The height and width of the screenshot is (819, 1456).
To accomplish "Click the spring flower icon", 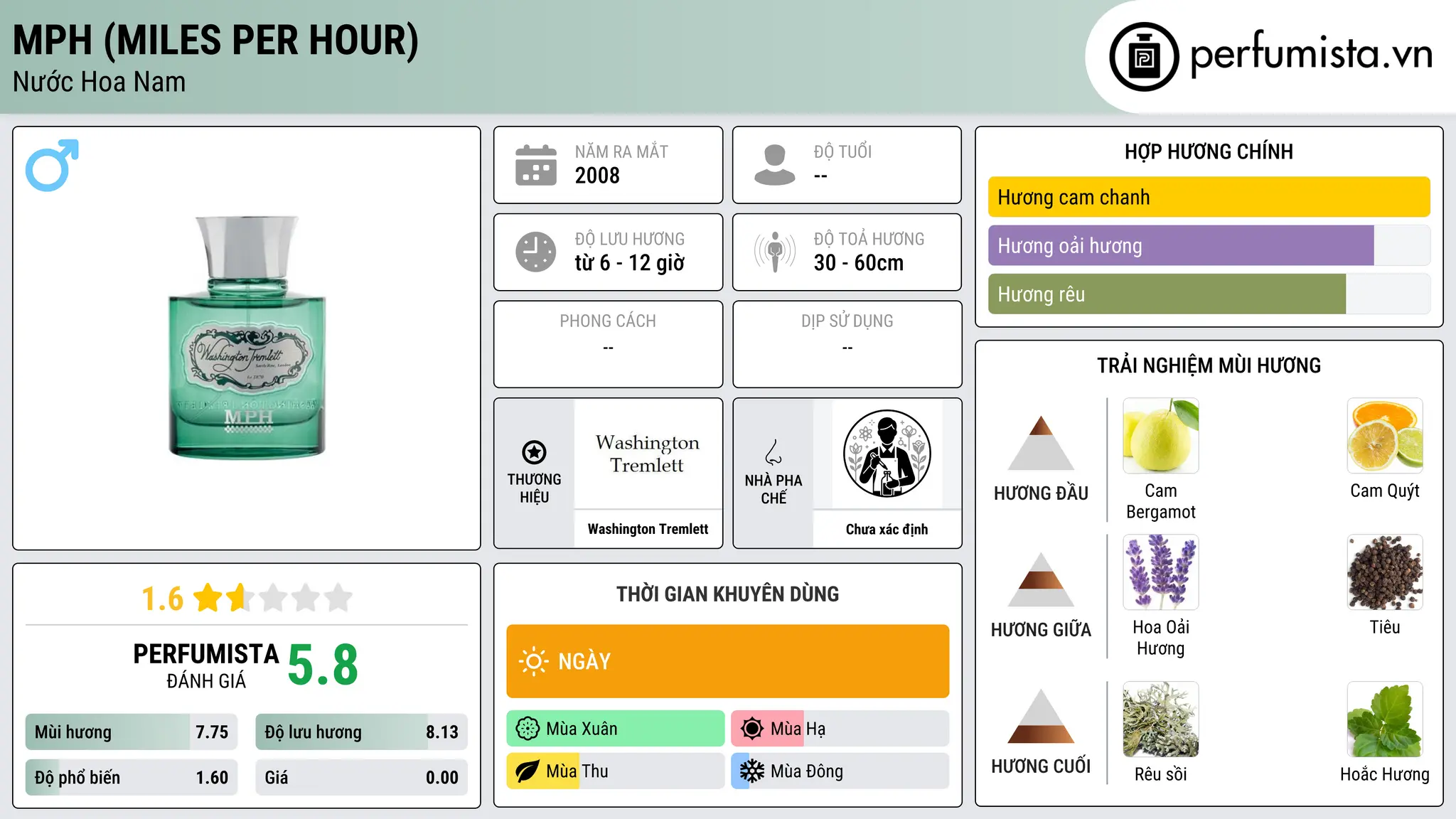I will (x=528, y=729).
